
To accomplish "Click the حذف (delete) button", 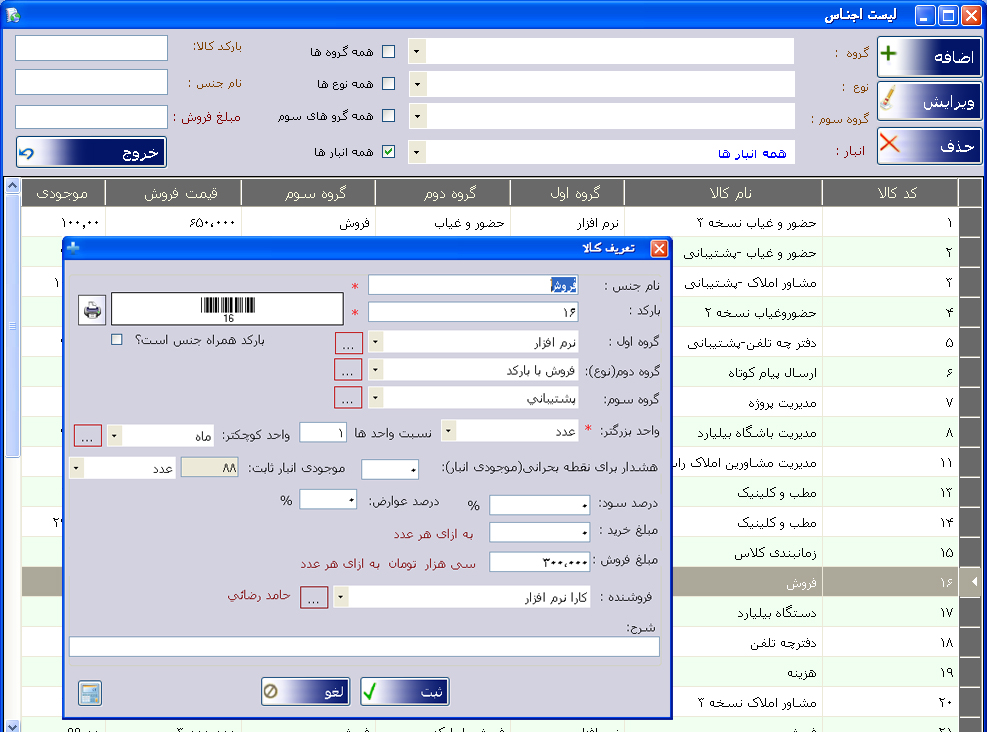I will point(929,146).
